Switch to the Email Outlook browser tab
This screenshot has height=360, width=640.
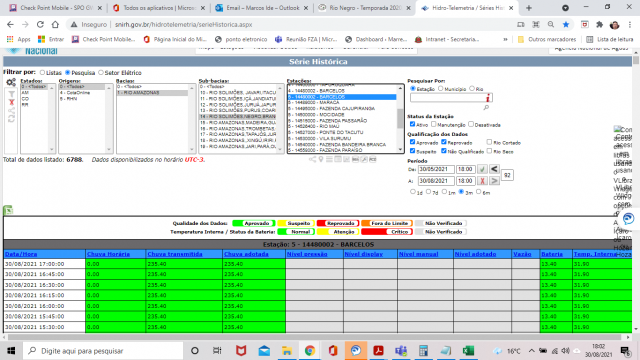tap(262, 8)
